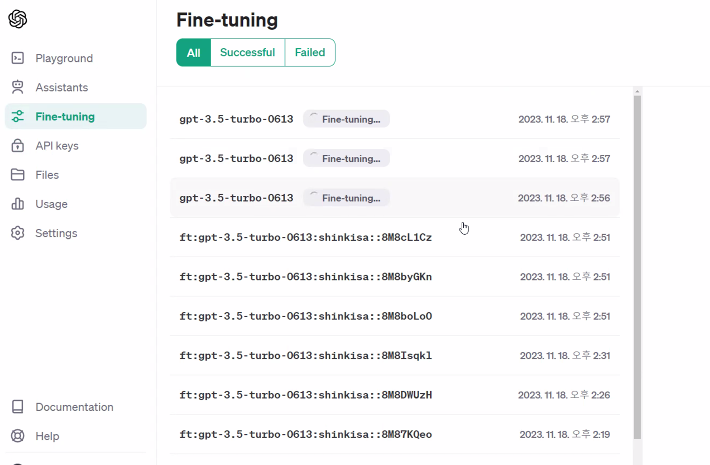This screenshot has width=710, height=465.
Task: Click the Assistants robot icon
Action: coord(18,87)
